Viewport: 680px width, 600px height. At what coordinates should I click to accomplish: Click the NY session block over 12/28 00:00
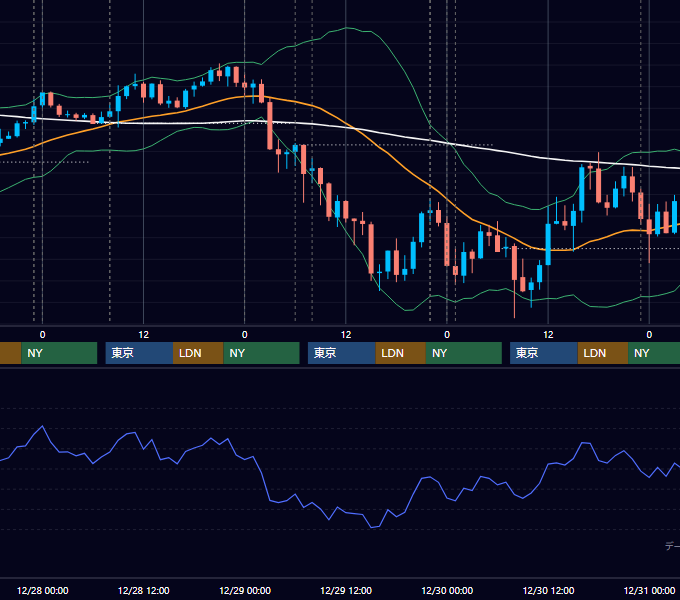tap(59, 353)
